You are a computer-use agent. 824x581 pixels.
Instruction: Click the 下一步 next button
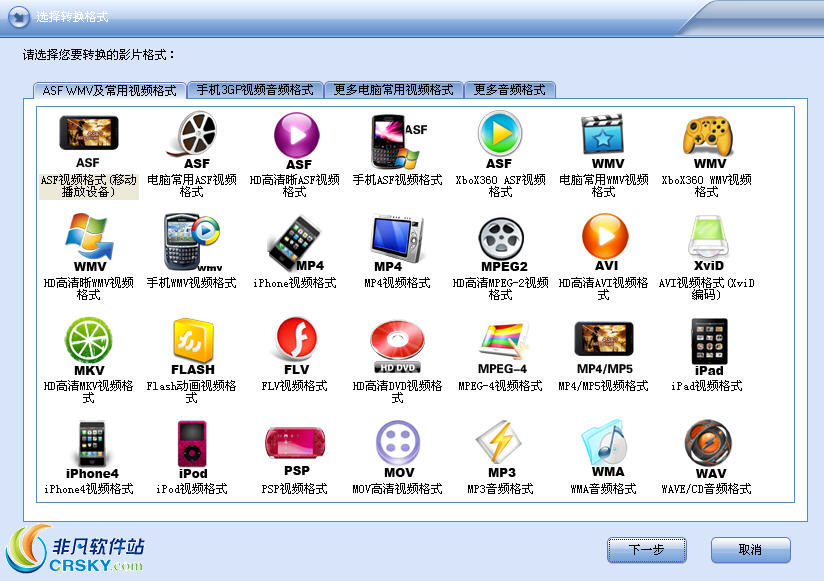646,550
